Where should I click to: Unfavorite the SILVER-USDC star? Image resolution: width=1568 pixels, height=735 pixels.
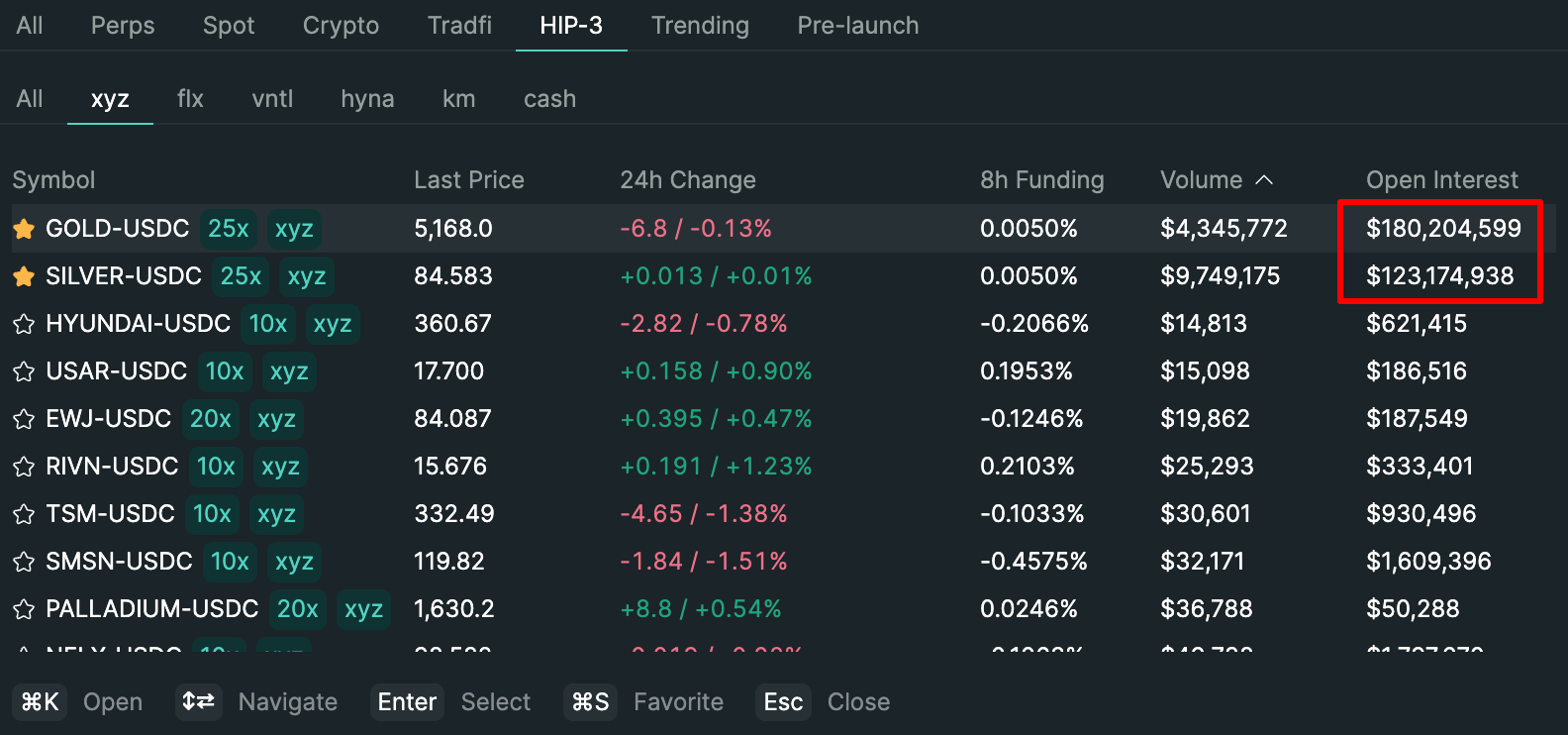pos(24,276)
